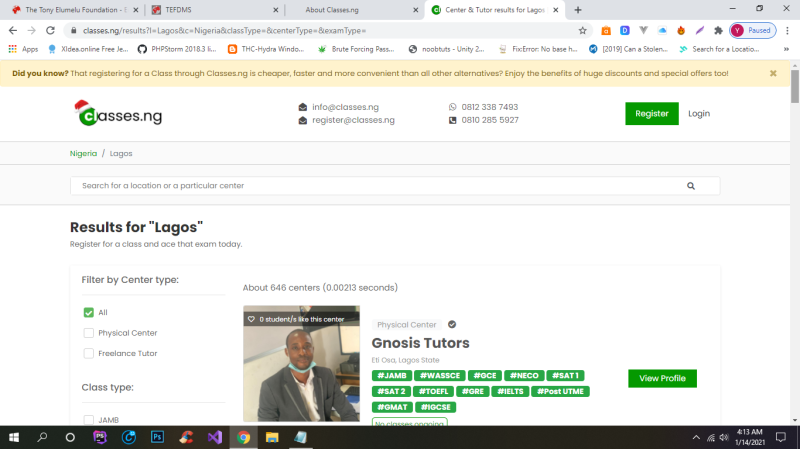Open the Extensions puzzle icon
The height and width of the screenshot is (449, 800).
718,31
